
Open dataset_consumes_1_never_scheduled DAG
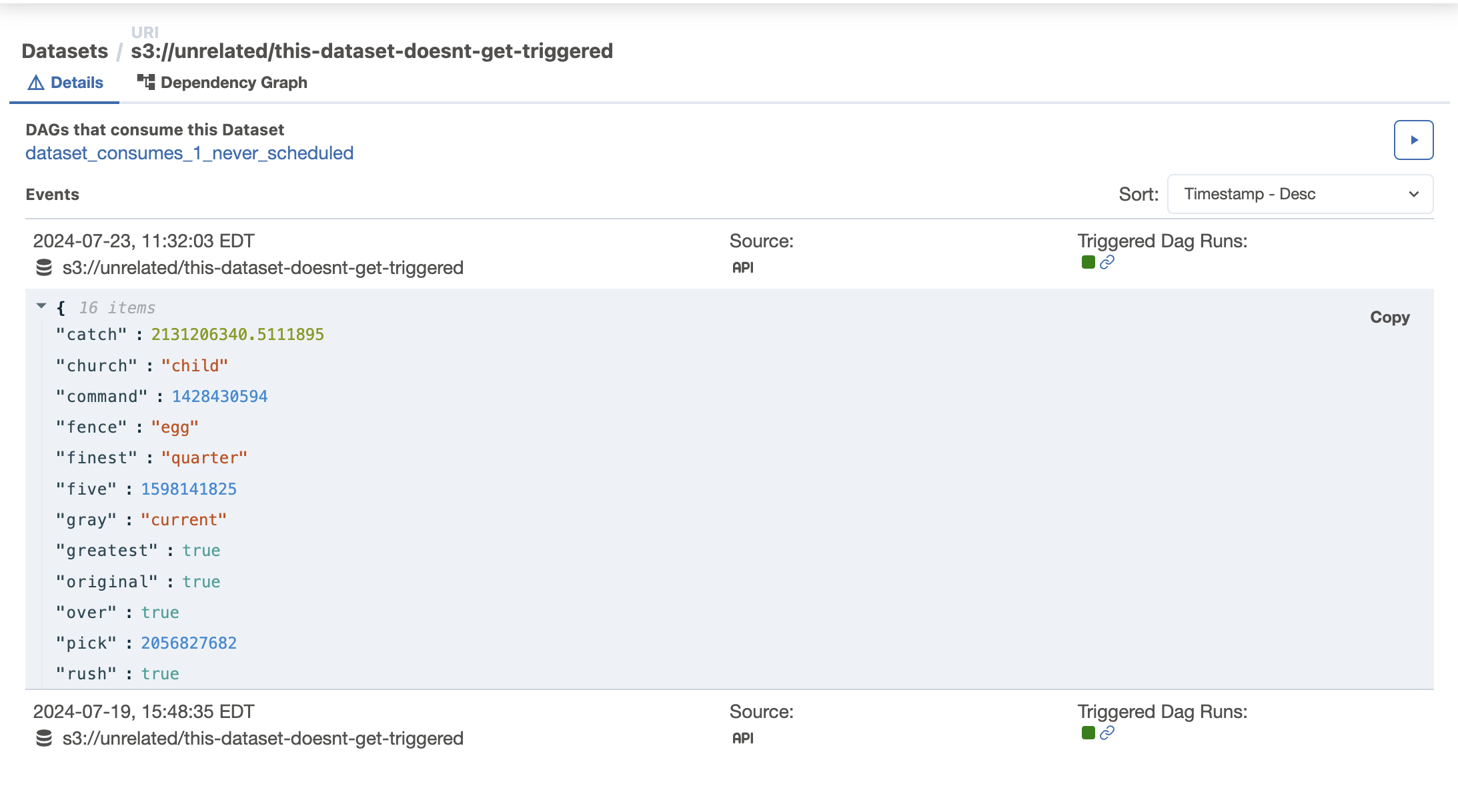pos(189,153)
